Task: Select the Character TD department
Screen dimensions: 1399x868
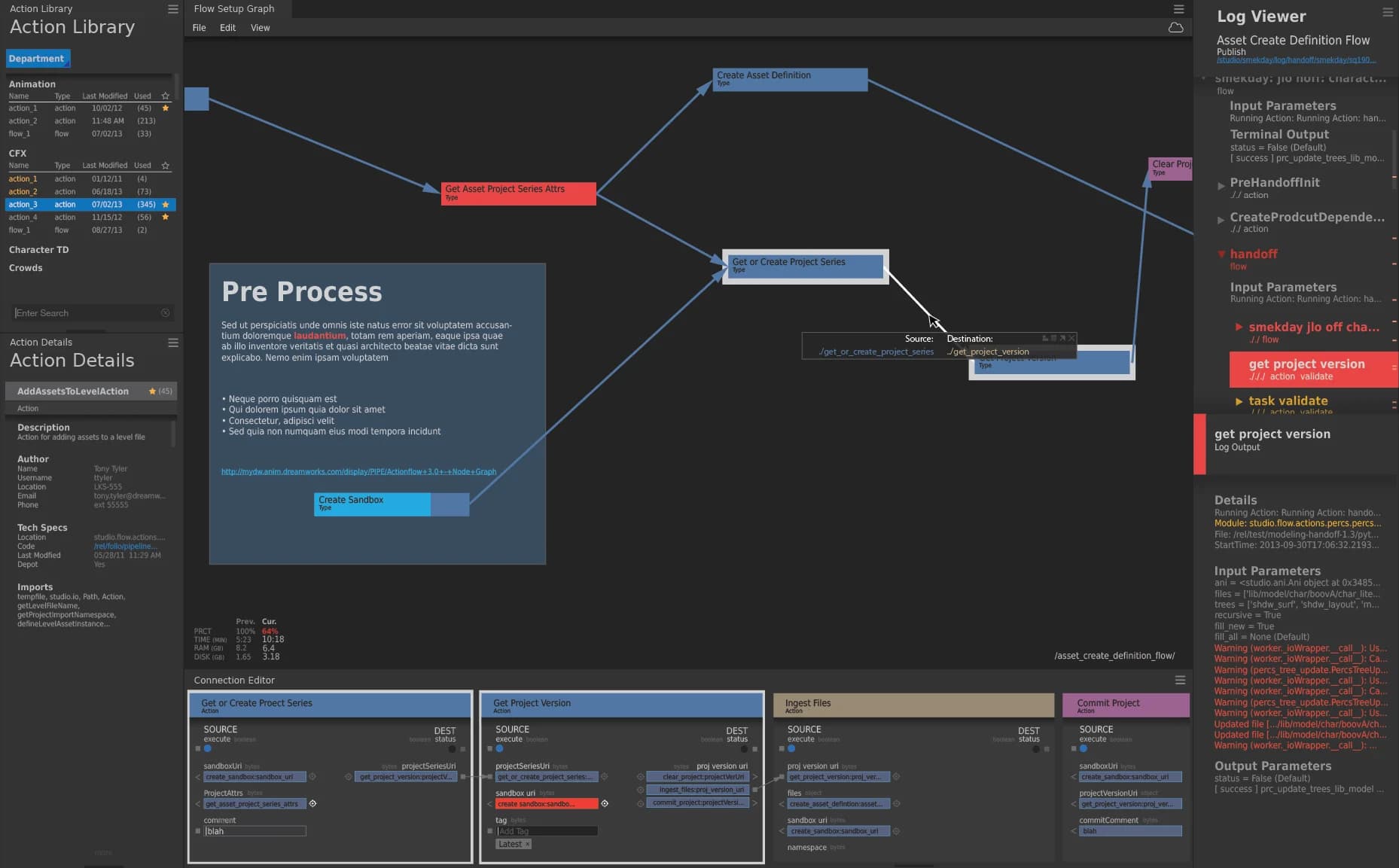Action: (x=38, y=250)
